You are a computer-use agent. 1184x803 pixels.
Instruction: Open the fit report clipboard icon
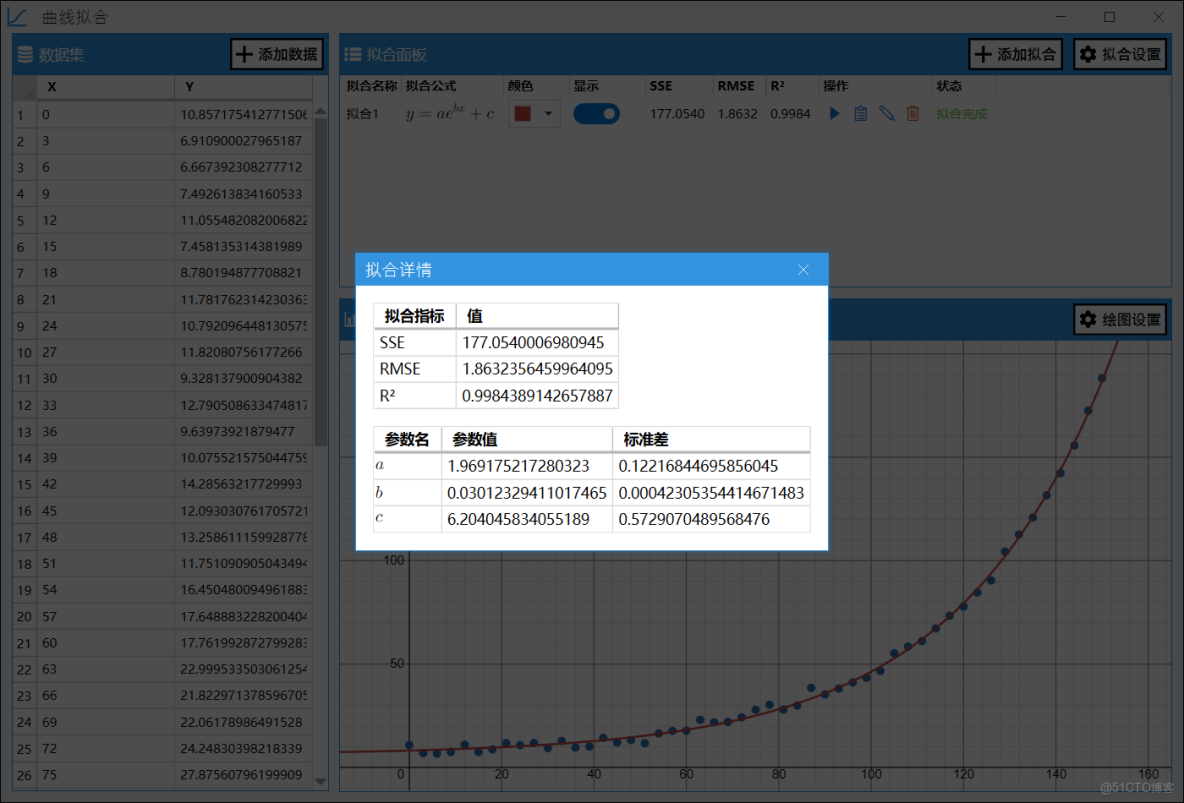pyautogui.click(x=860, y=113)
